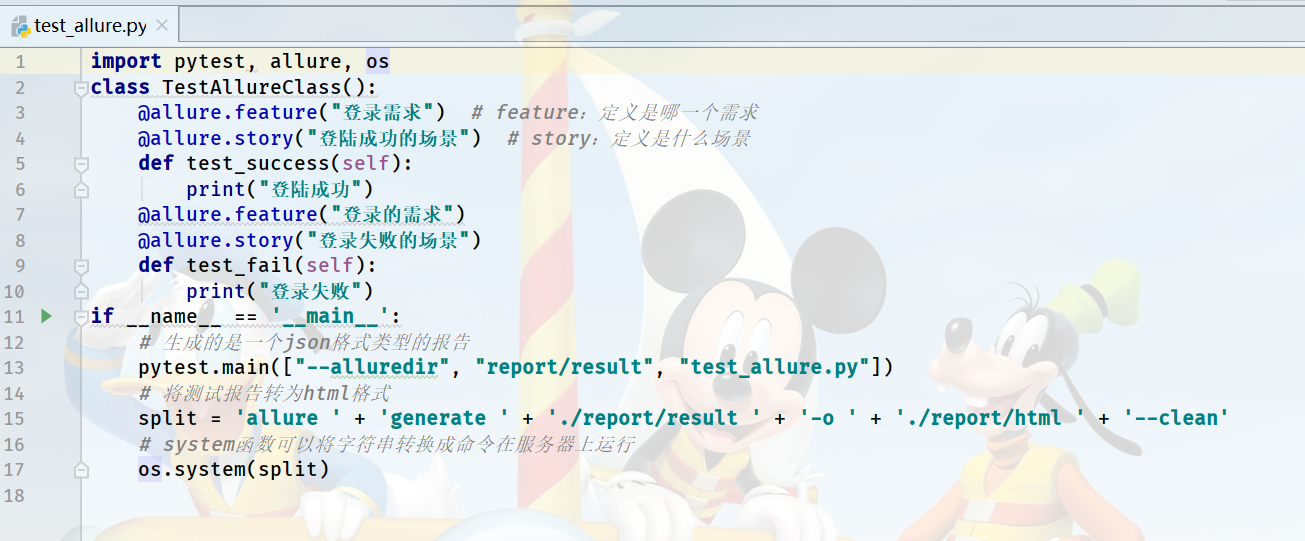Click 'def test_fail(self):' text
Image resolution: width=1305 pixels, height=541 pixels.
(x=257, y=265)
